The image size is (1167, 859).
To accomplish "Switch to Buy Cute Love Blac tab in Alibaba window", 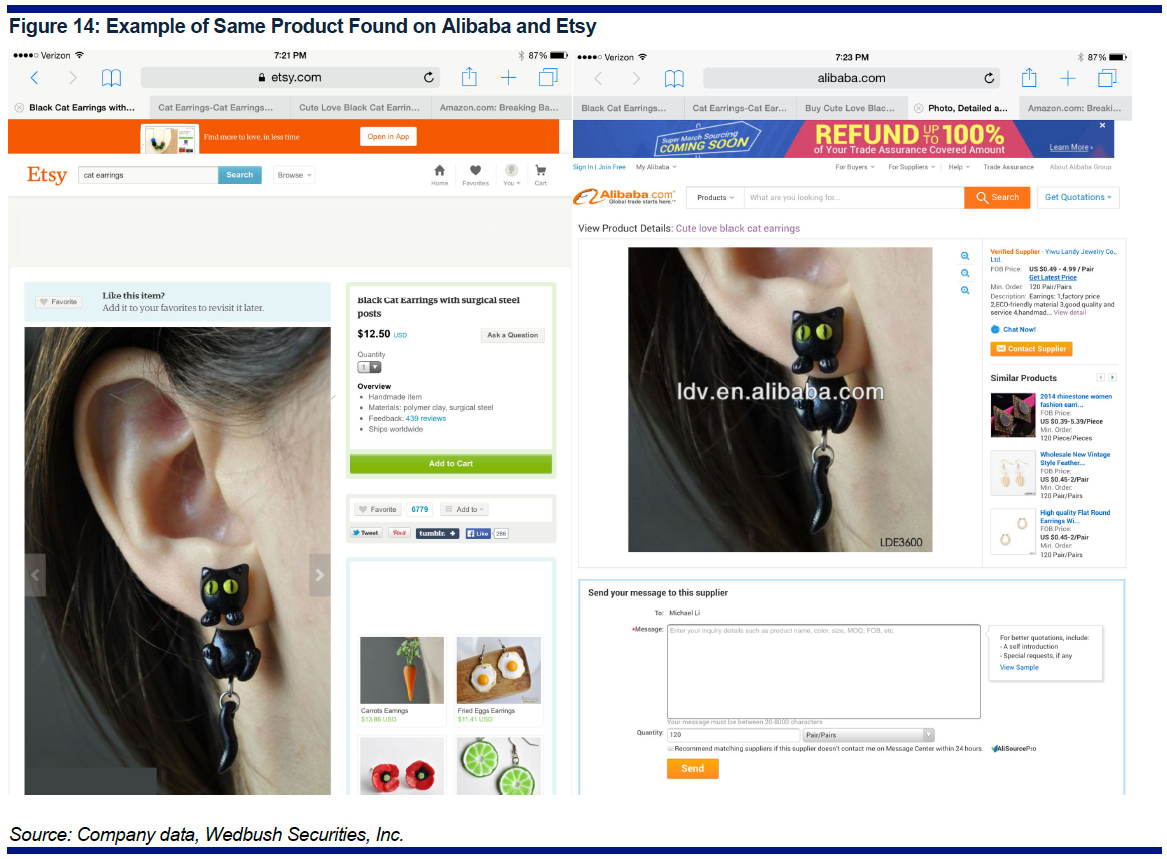I will [850, 108].
